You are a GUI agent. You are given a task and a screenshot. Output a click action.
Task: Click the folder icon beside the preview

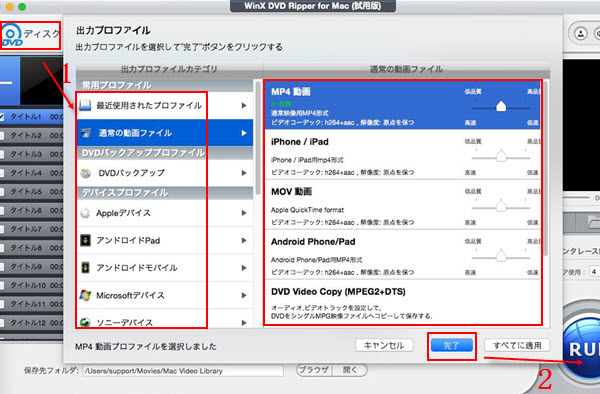pyautogui.click(x=593, y=221)
